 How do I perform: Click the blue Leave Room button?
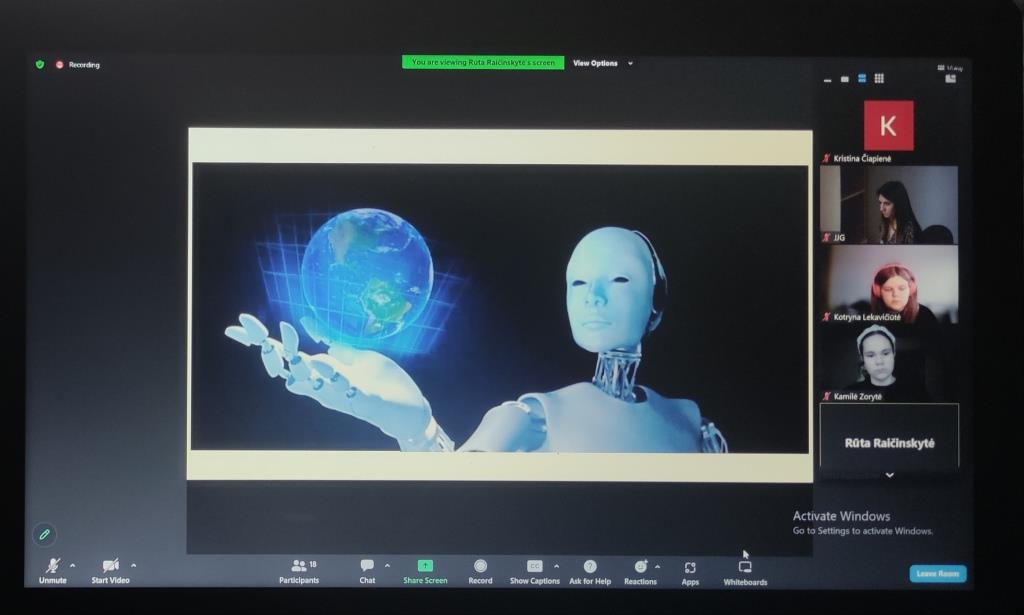(x=938, y=574)
